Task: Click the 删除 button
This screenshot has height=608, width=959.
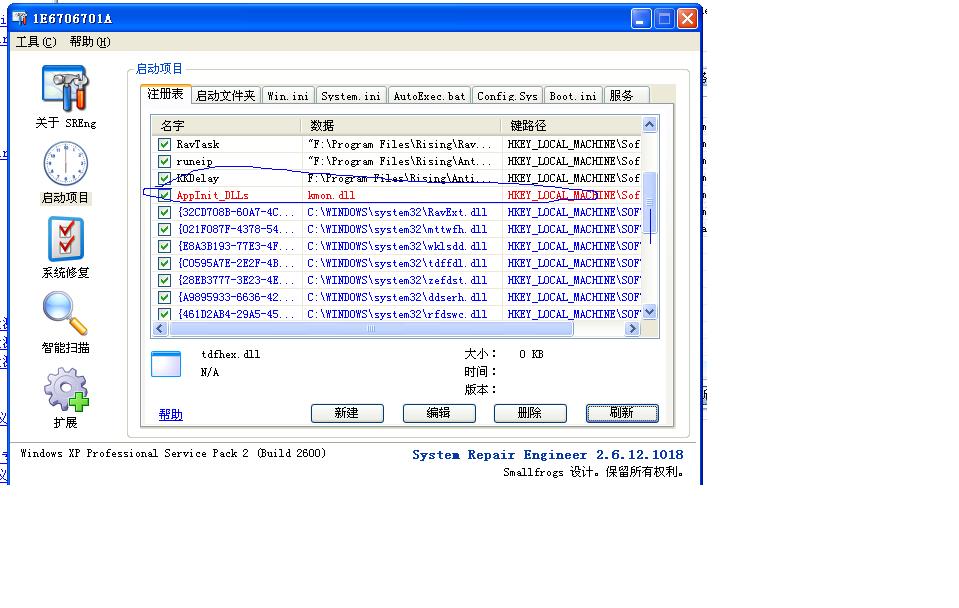Action: pos(530,413)
